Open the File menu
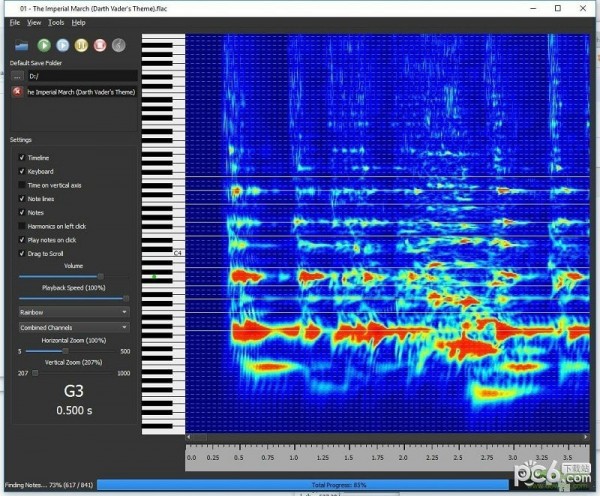 (x=15, y=23)
